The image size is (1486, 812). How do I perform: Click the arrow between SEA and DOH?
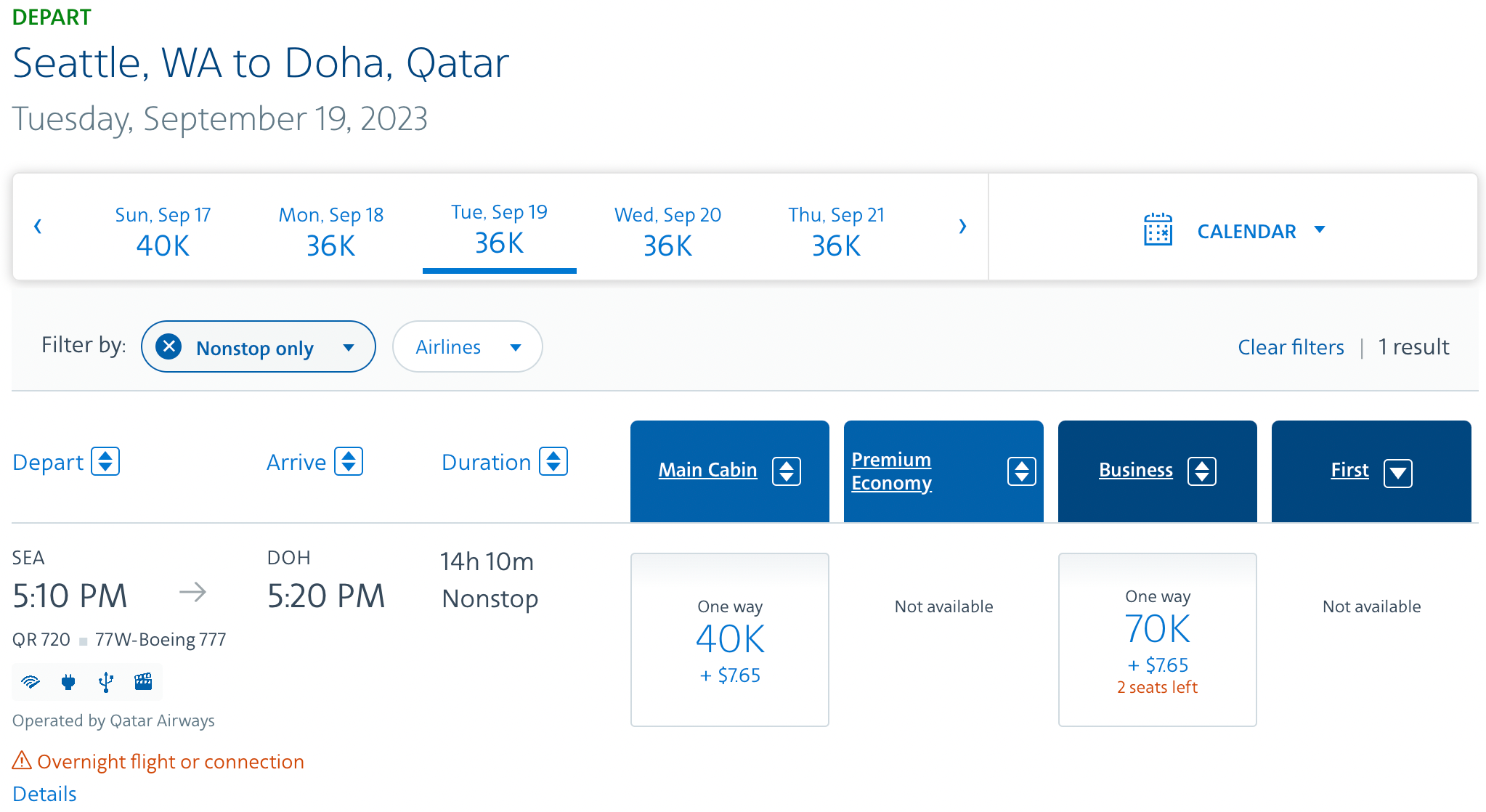point(192,593)
